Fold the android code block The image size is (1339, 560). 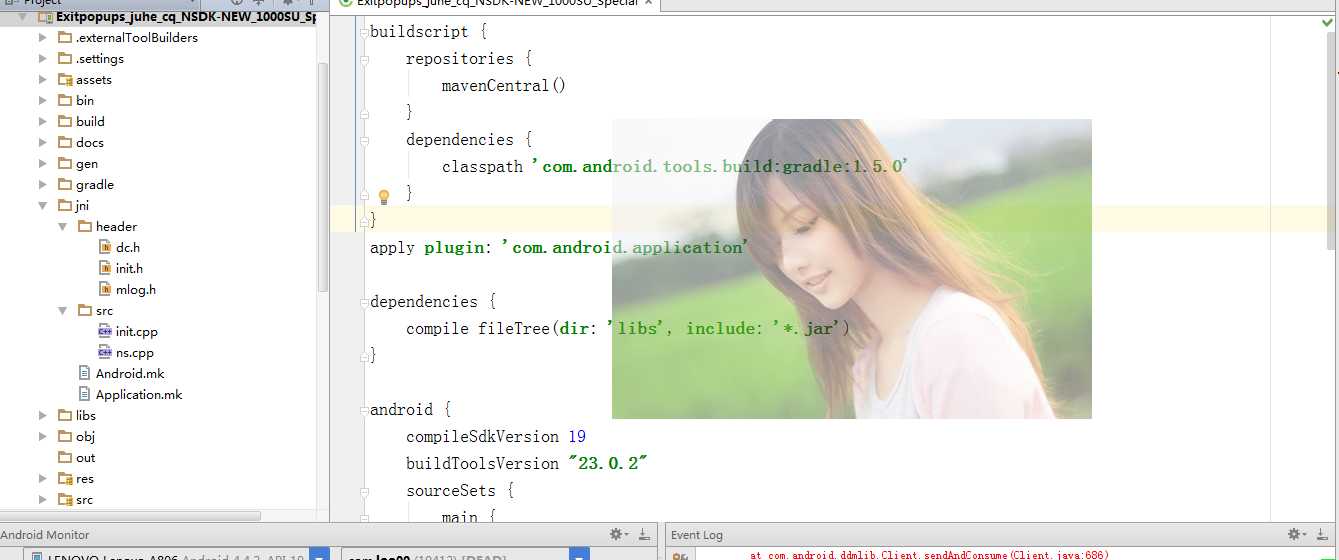click(x=364, y=410)
